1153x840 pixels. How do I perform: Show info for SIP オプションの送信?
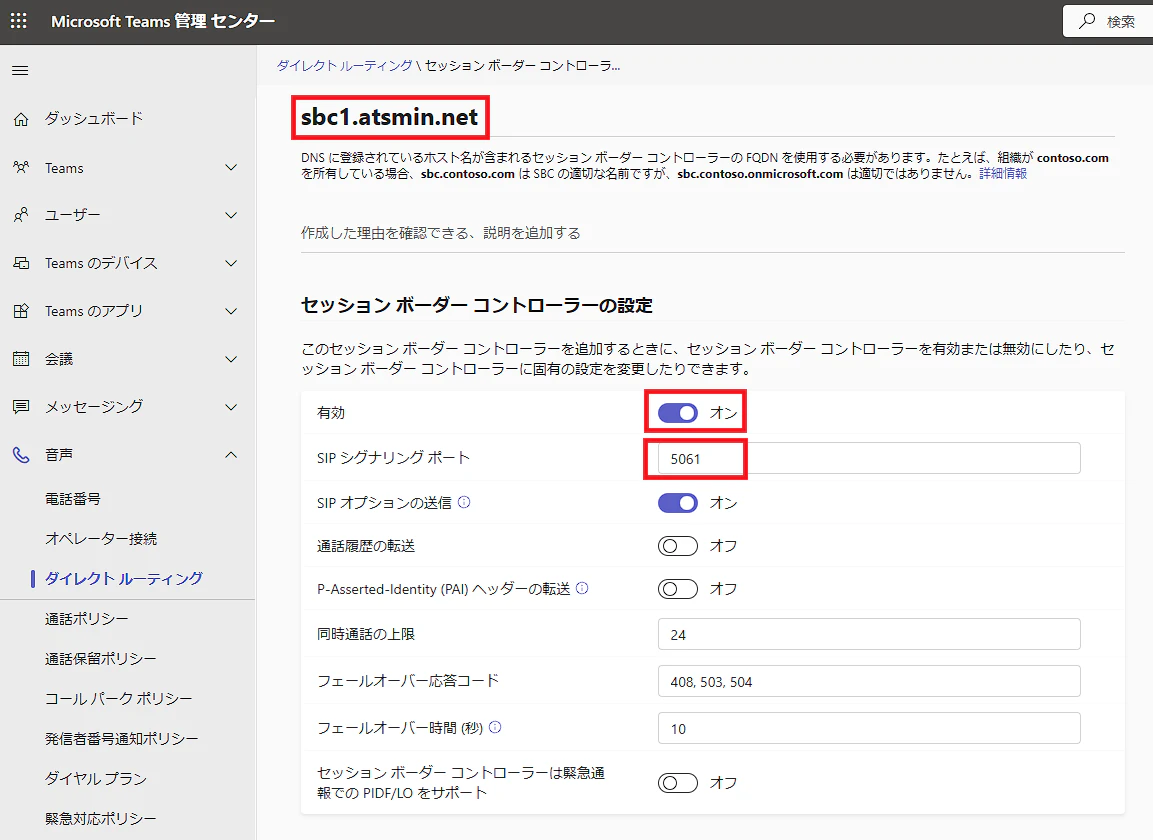[464, 502]
